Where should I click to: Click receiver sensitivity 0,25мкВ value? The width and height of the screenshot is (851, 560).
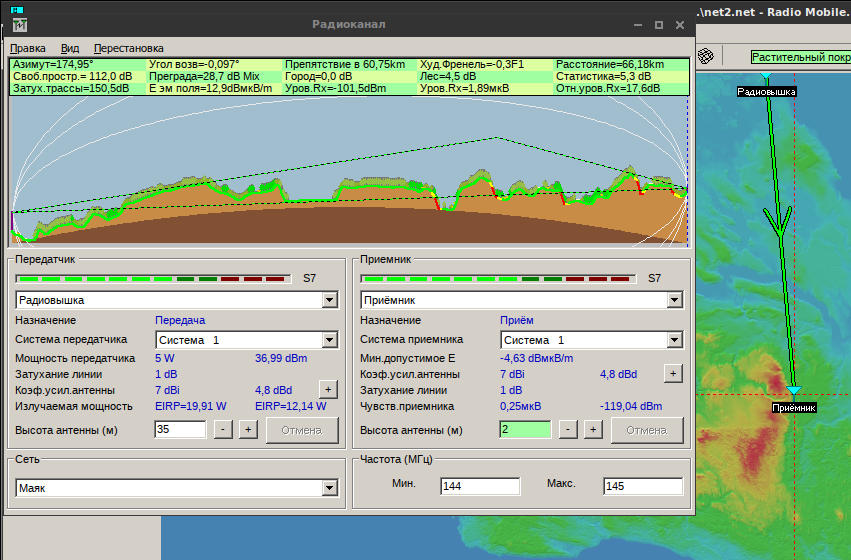(x=520, y=406)
